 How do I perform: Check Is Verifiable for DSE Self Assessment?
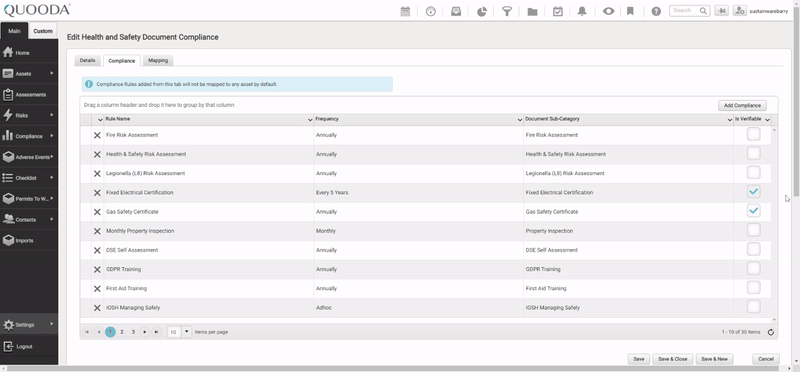click(753, 249)
